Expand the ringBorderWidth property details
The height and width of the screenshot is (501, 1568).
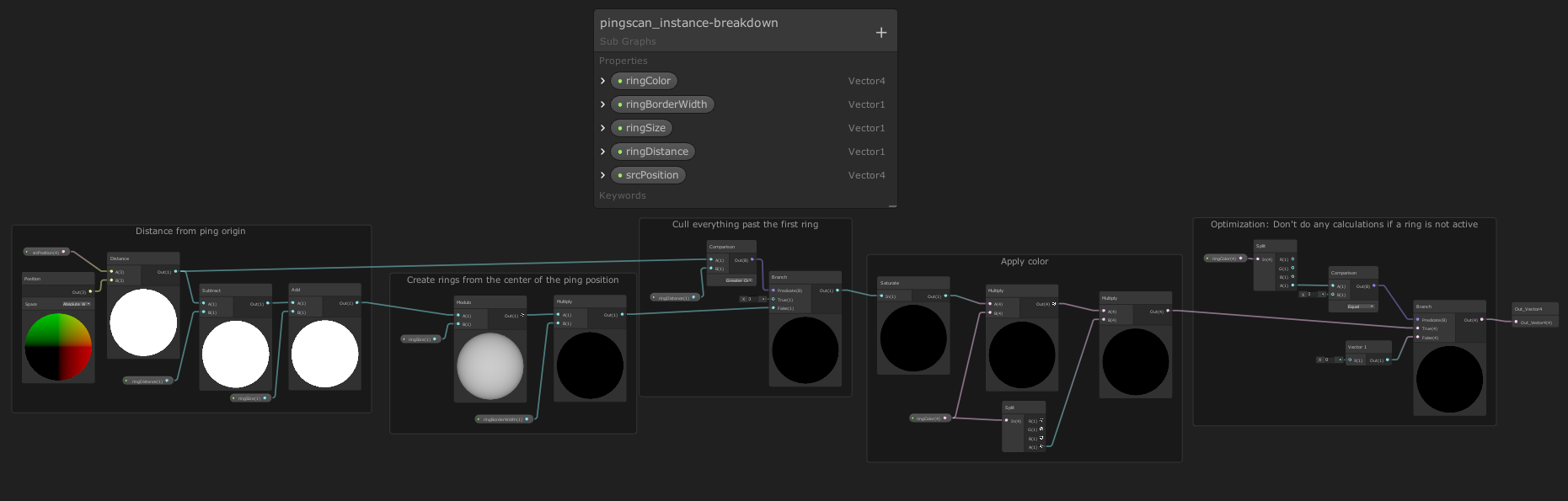pos(603,104)
